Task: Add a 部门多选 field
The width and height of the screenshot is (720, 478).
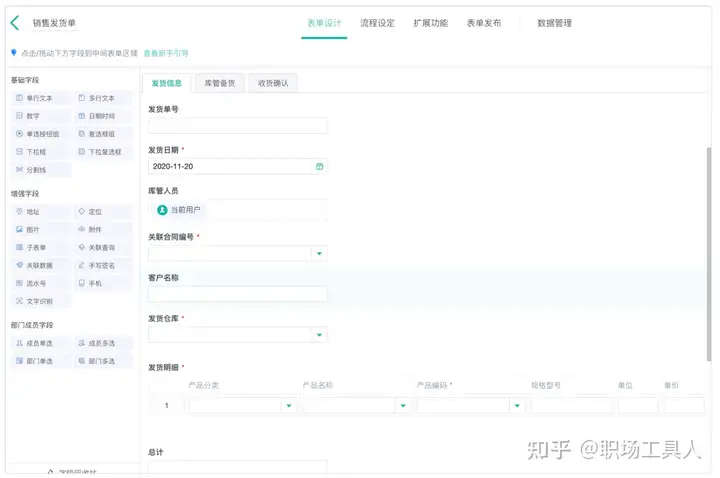Action: click(103, 360)
